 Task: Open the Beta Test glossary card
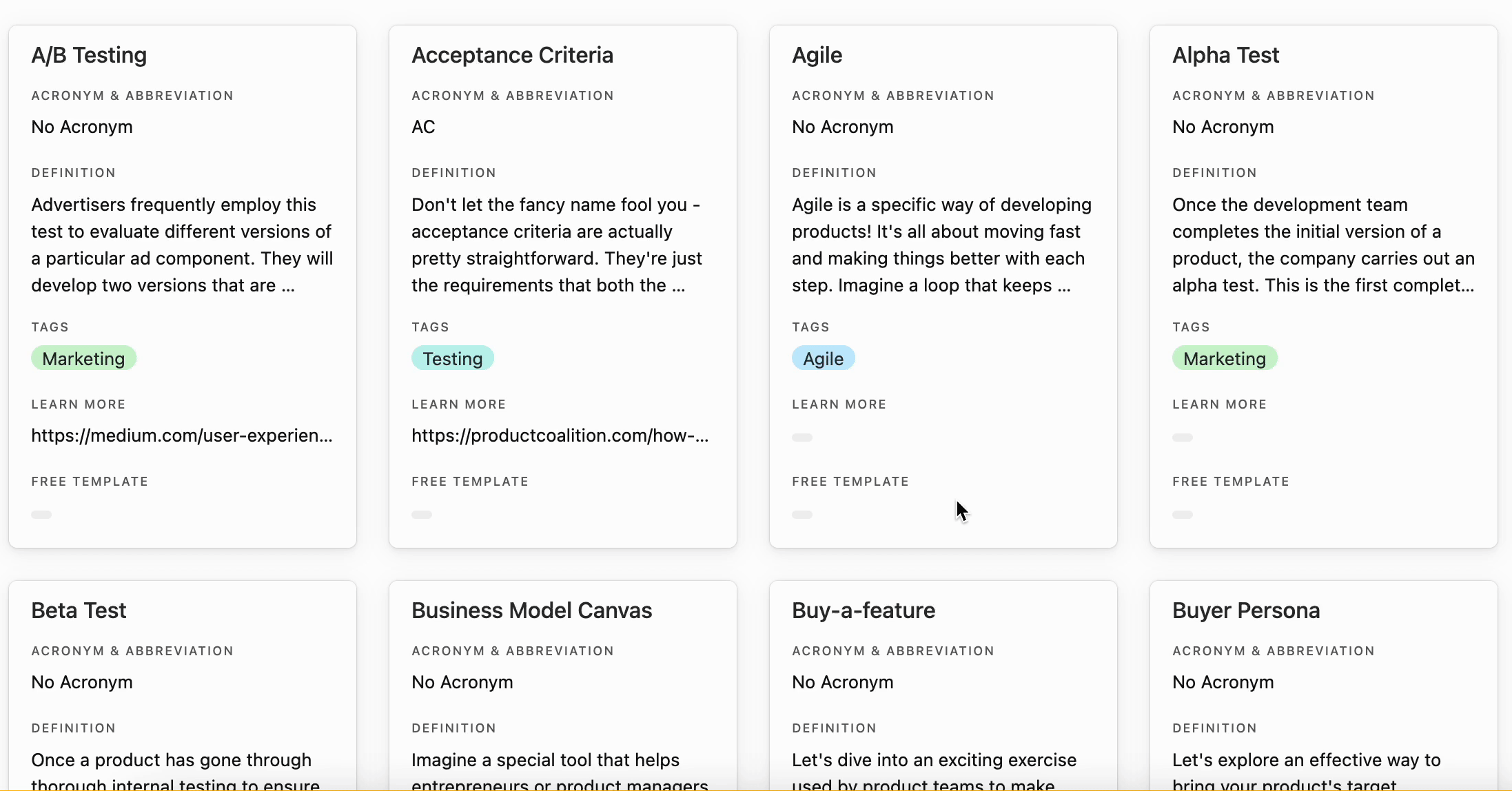[x=78, y=610]
